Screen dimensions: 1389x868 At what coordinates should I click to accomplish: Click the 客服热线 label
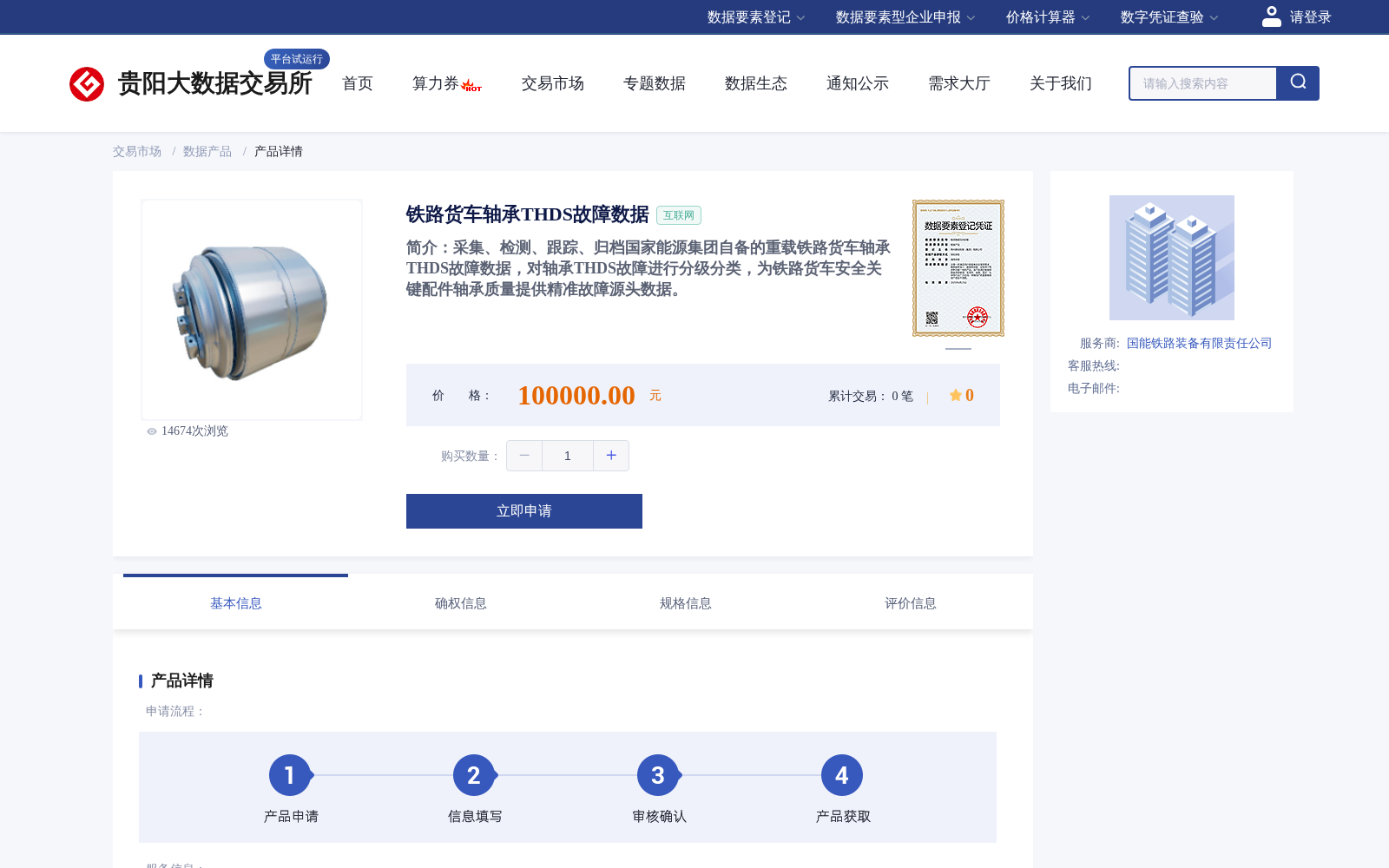[1094, 365]
